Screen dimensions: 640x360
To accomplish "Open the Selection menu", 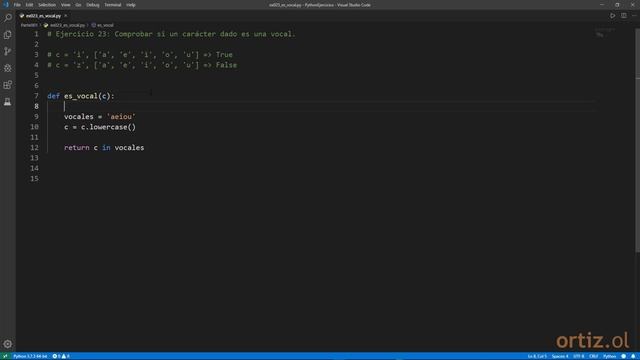I will pos(47,5).
